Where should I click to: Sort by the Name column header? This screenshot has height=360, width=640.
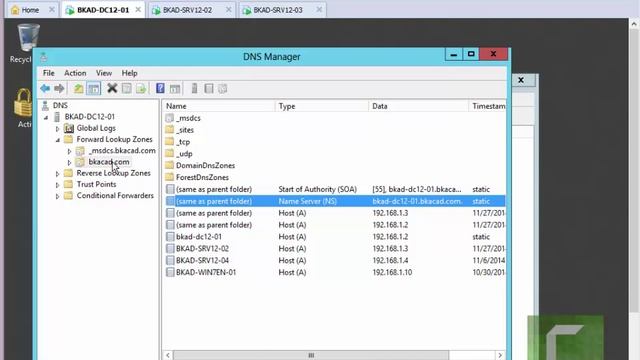tap(218, 106)
